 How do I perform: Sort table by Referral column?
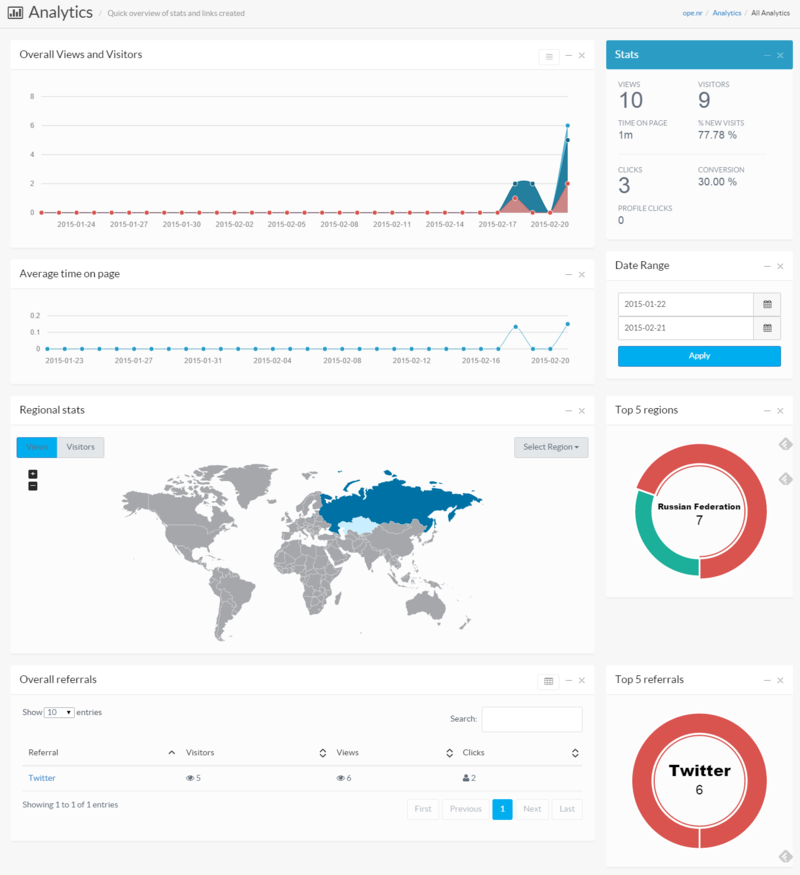coord(102,753)
